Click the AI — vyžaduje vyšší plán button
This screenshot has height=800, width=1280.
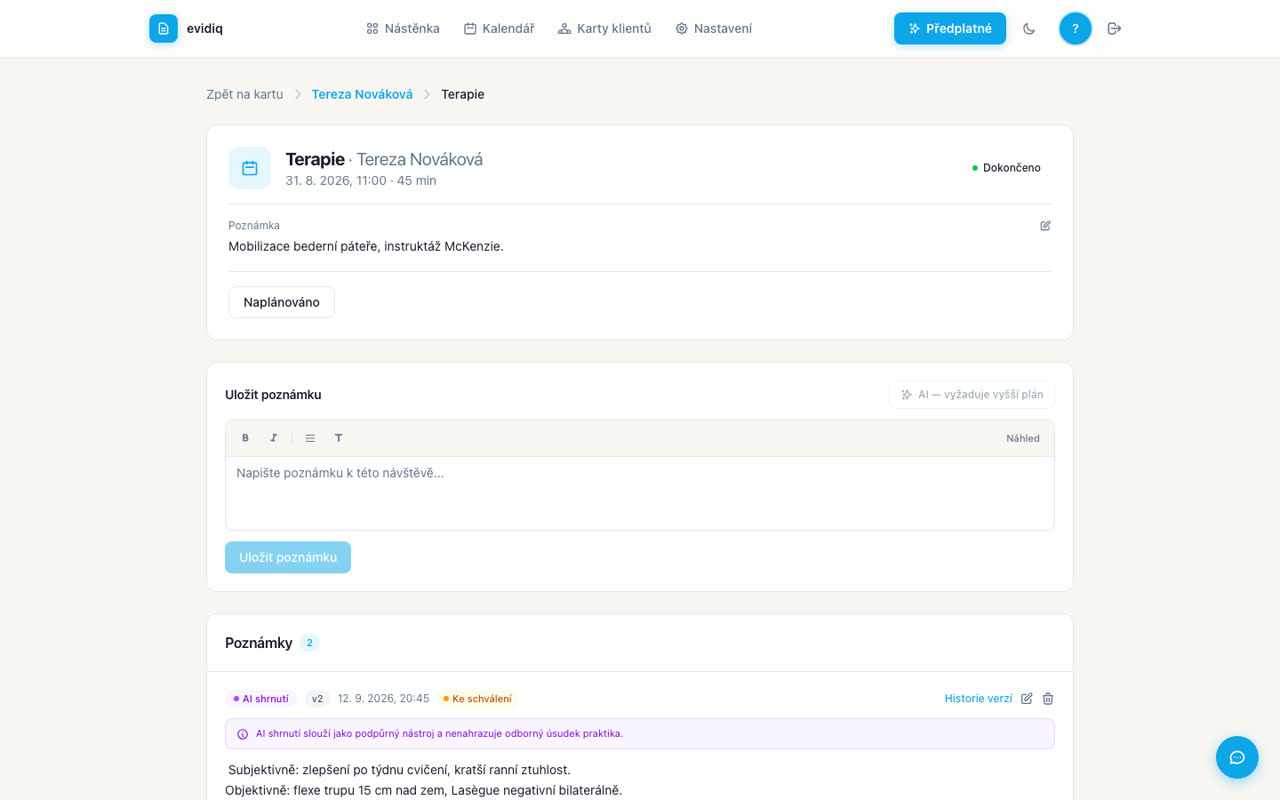972,394
